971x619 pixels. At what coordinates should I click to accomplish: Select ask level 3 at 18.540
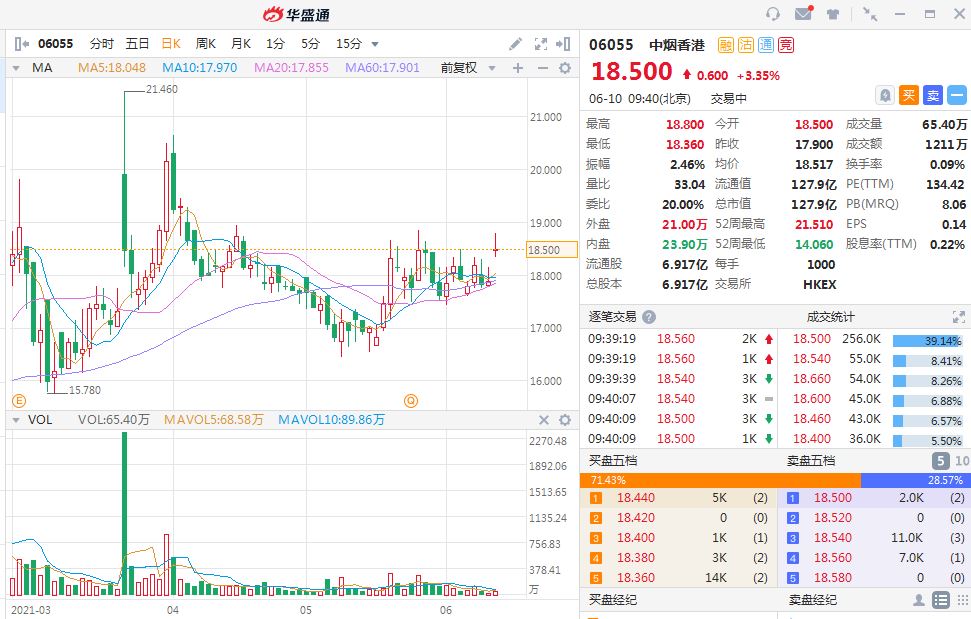(876, 538)
